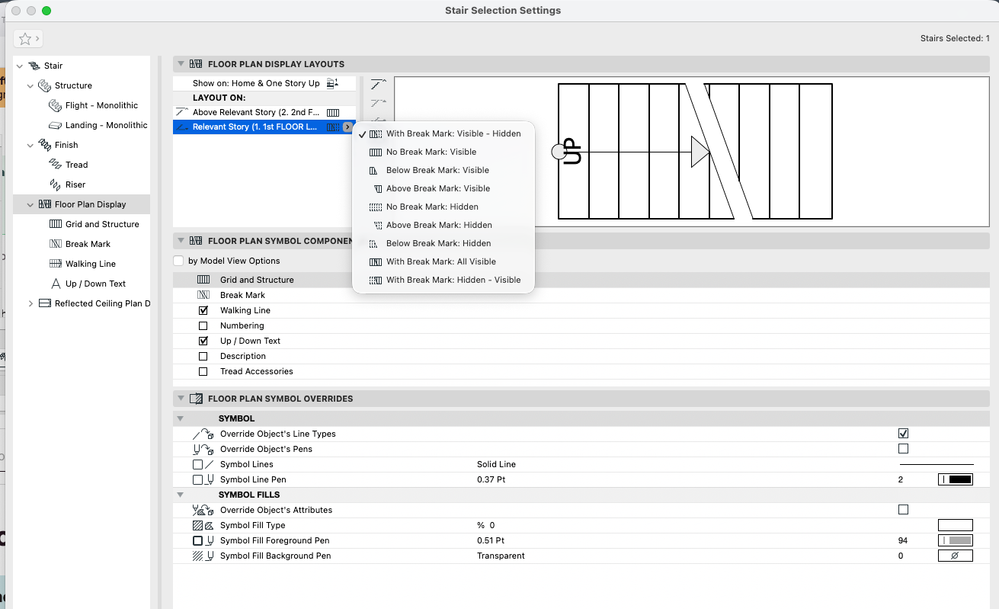Open Symbol Fill Foreground Pen swatch

955,541
